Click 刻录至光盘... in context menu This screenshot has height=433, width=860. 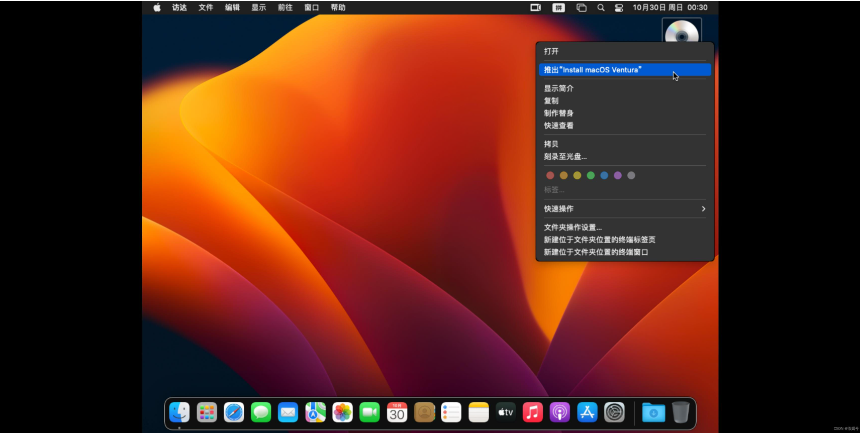pyautogui.click(x=565, y=156)
